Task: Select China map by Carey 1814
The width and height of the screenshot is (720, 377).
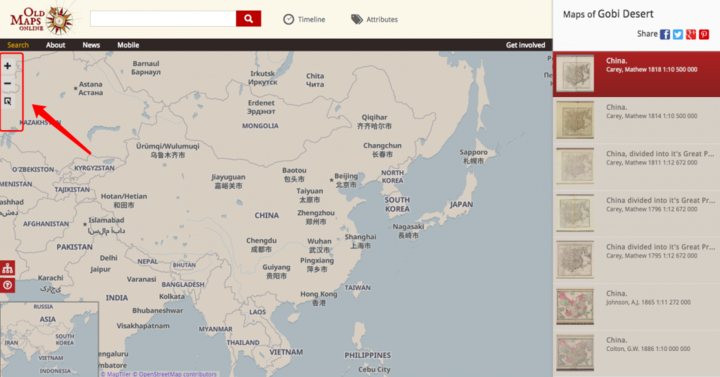Action: pyautogui.click(x=636, y=120)
